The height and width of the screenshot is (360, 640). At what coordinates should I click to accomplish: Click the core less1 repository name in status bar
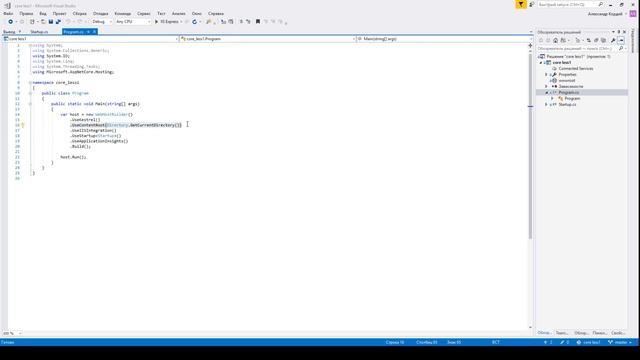[588, 342]
